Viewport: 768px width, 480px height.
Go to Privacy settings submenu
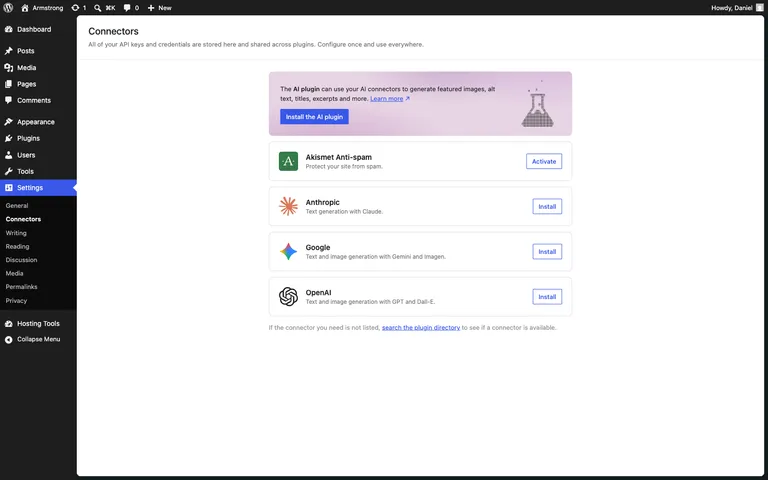tap(17, 301)
